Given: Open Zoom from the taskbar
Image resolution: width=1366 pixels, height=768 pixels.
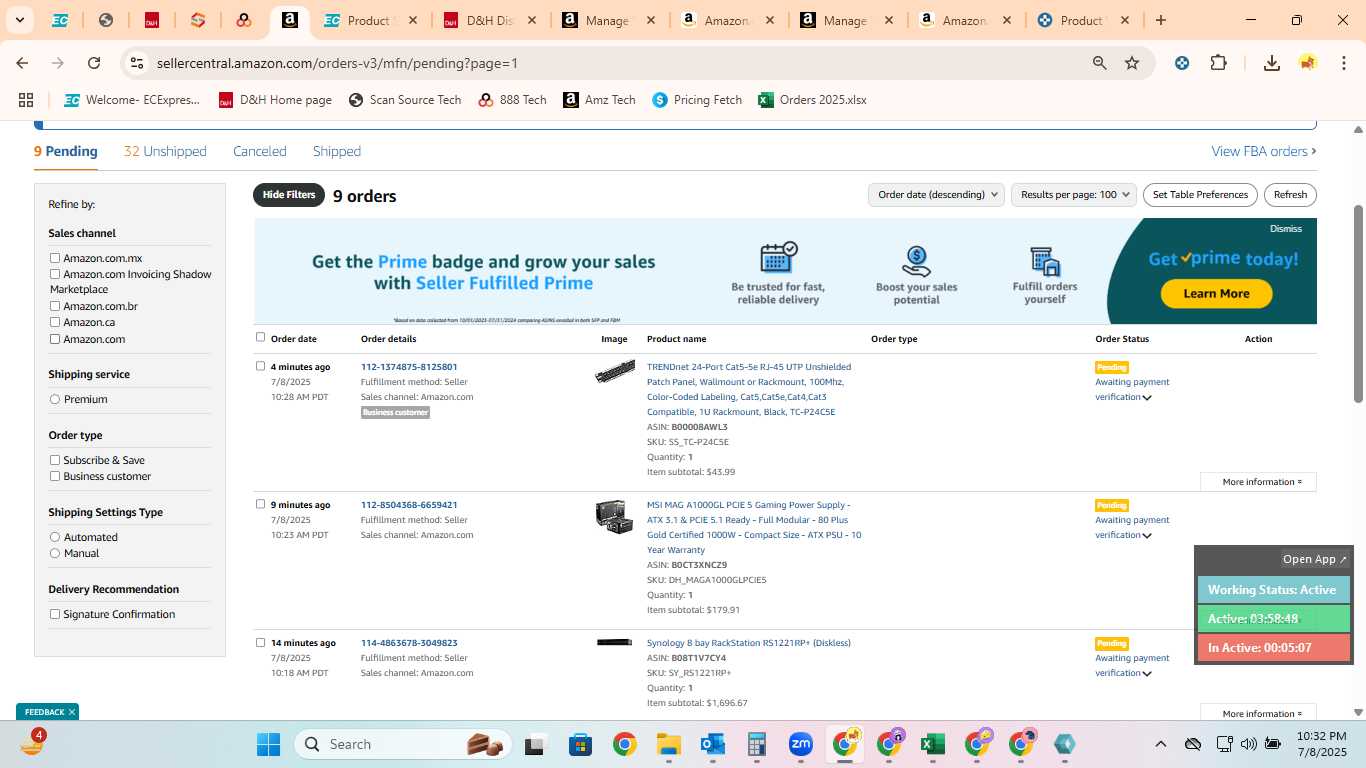Looking at the screenshot, I should click(801, 744).
